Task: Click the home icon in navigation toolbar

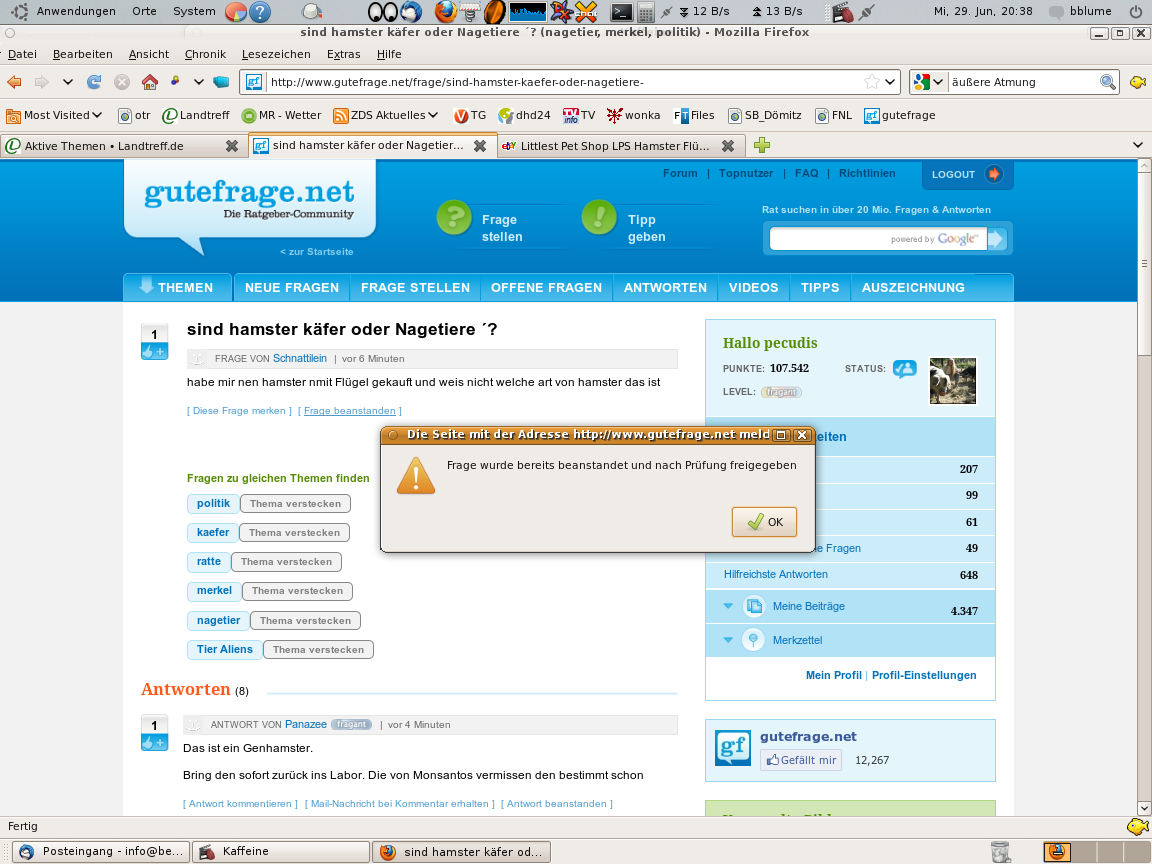Action: pyautogui.click(x=150, y=82)
